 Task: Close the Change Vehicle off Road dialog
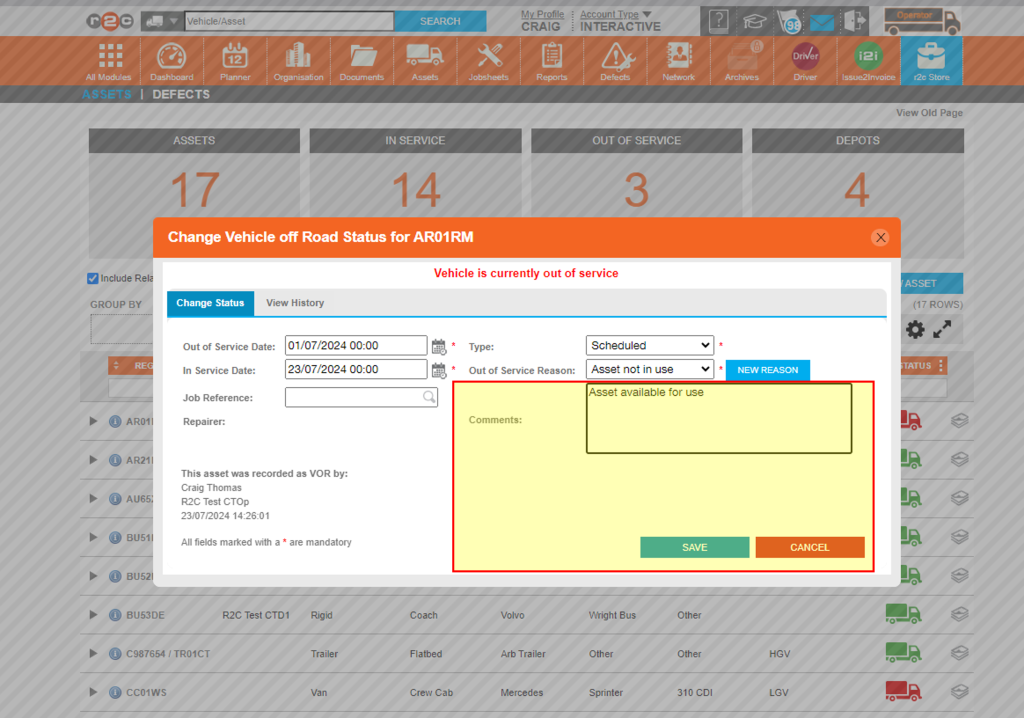pyautogui.click(x=880, y=237)
